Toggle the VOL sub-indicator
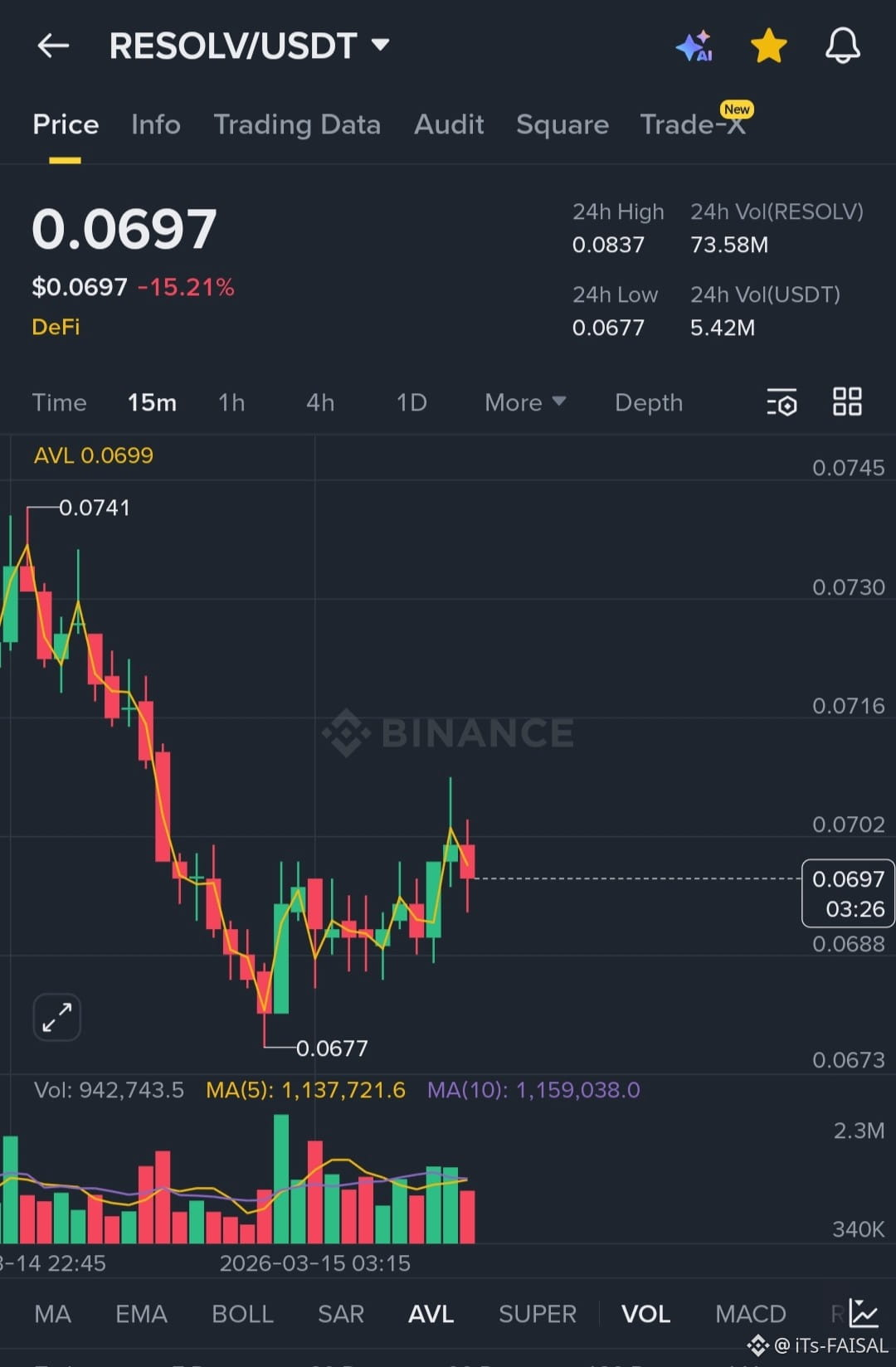This screenshot has height=1367, width=896. (x=645, y=1314)
